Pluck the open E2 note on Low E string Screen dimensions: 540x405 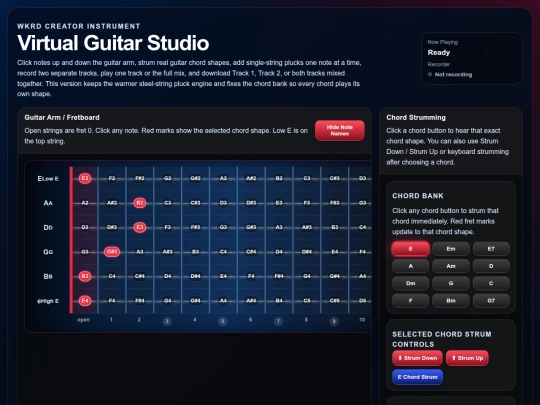click(85, 178)
